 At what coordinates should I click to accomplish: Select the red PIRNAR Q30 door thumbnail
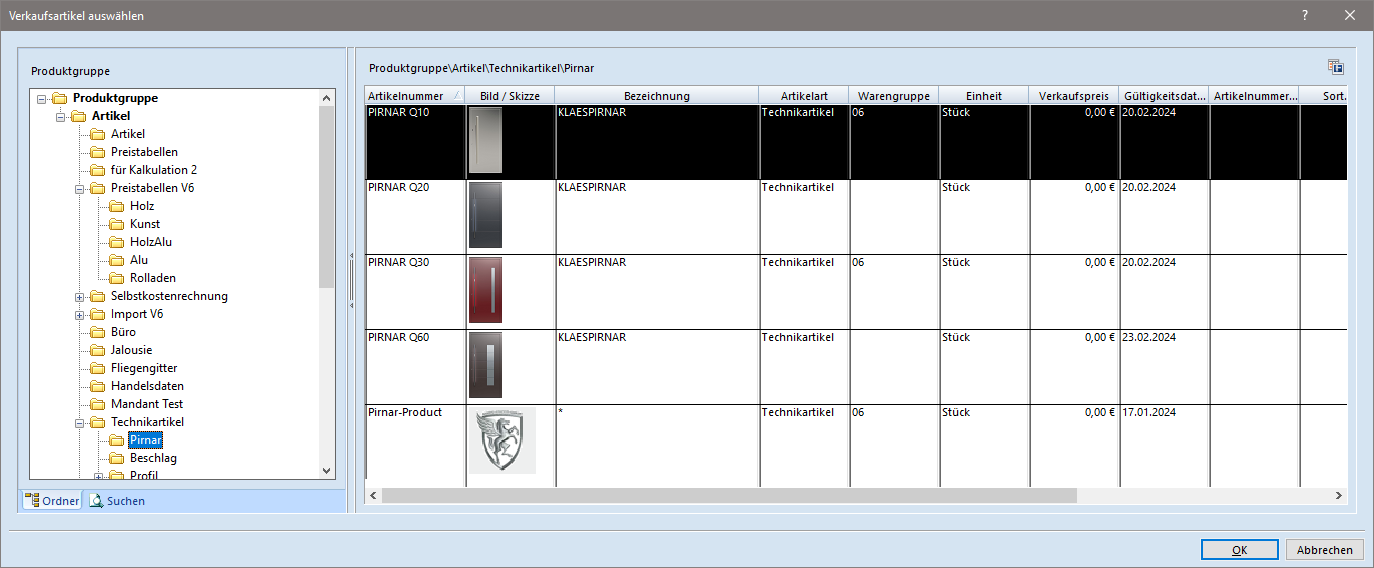click(485, 290)
